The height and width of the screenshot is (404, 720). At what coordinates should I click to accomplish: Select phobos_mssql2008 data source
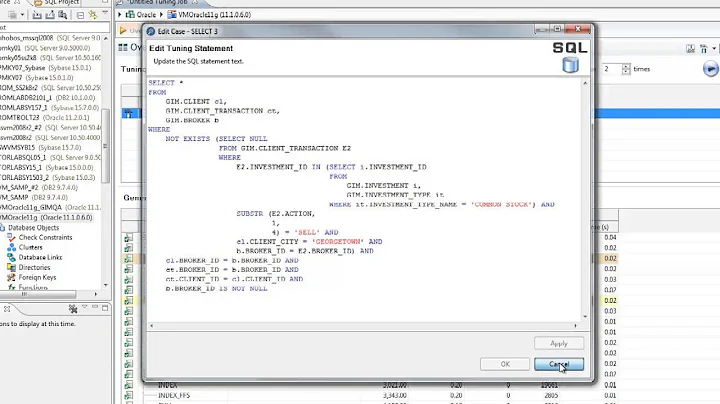pyautogui.click(x=50, y=38)
